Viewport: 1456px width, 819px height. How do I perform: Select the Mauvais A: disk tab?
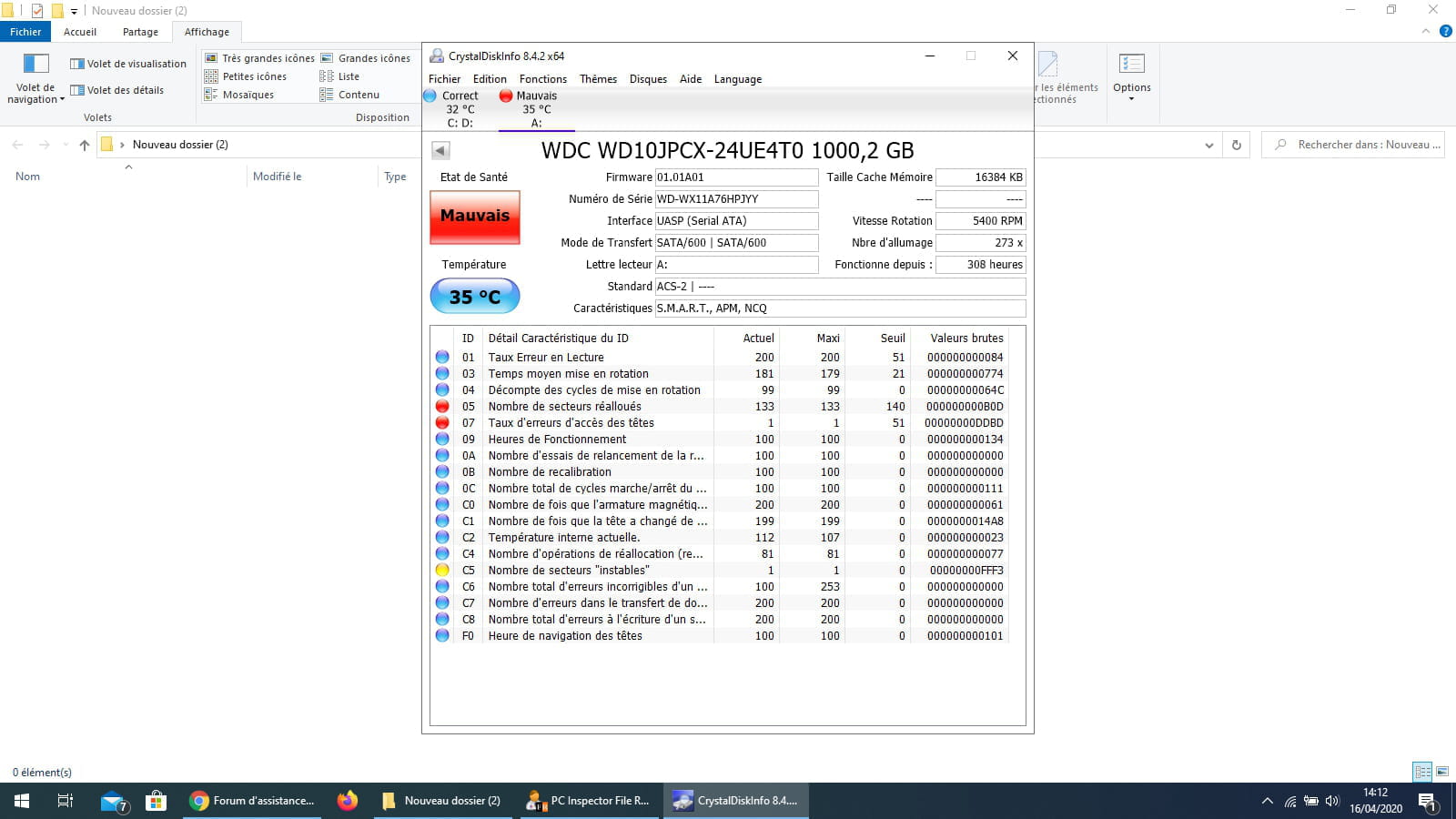(535, 109)
